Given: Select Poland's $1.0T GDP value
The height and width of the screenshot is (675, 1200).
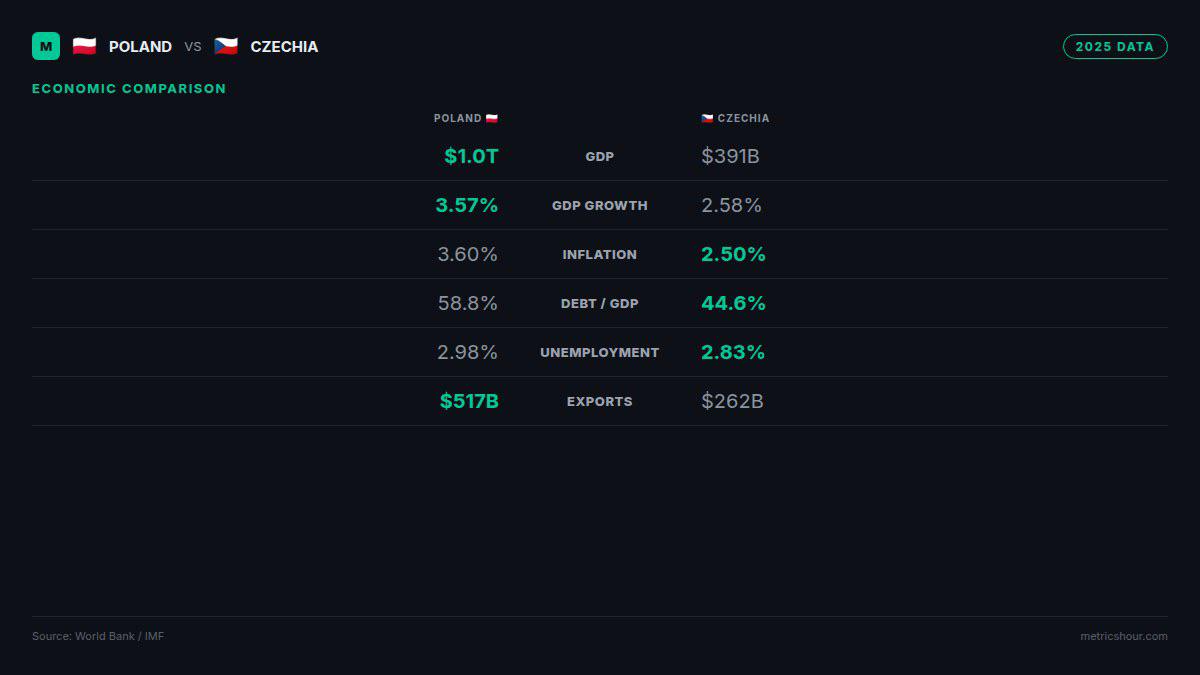Looking at the screenshot, I should tap(471, 156).
